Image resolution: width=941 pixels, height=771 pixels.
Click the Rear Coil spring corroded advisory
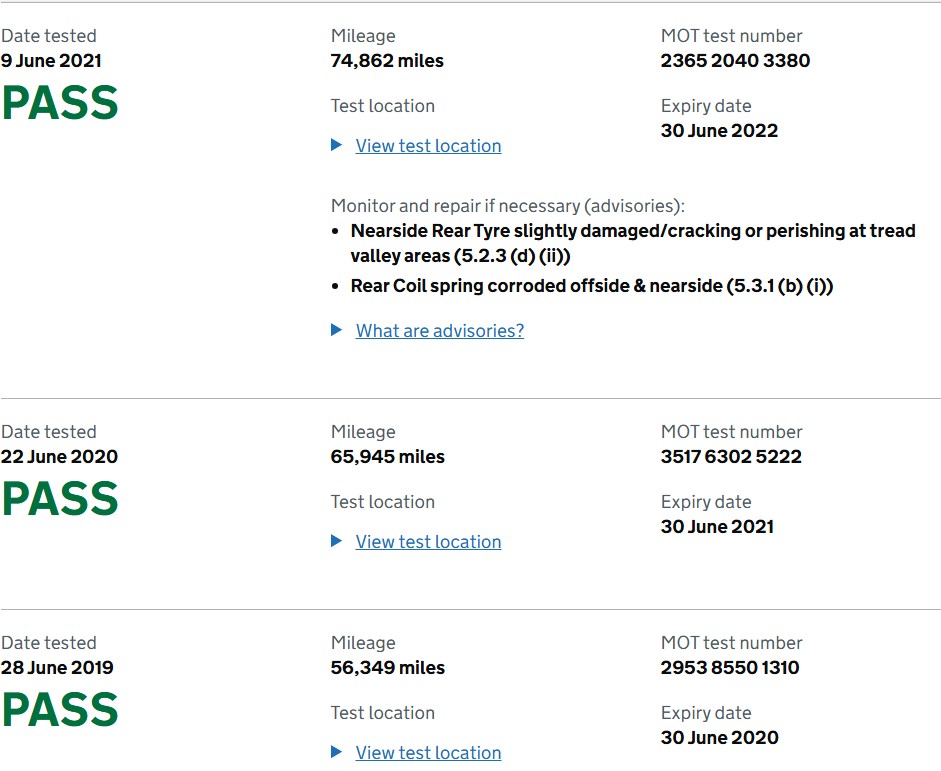click(x=592, y=286)
